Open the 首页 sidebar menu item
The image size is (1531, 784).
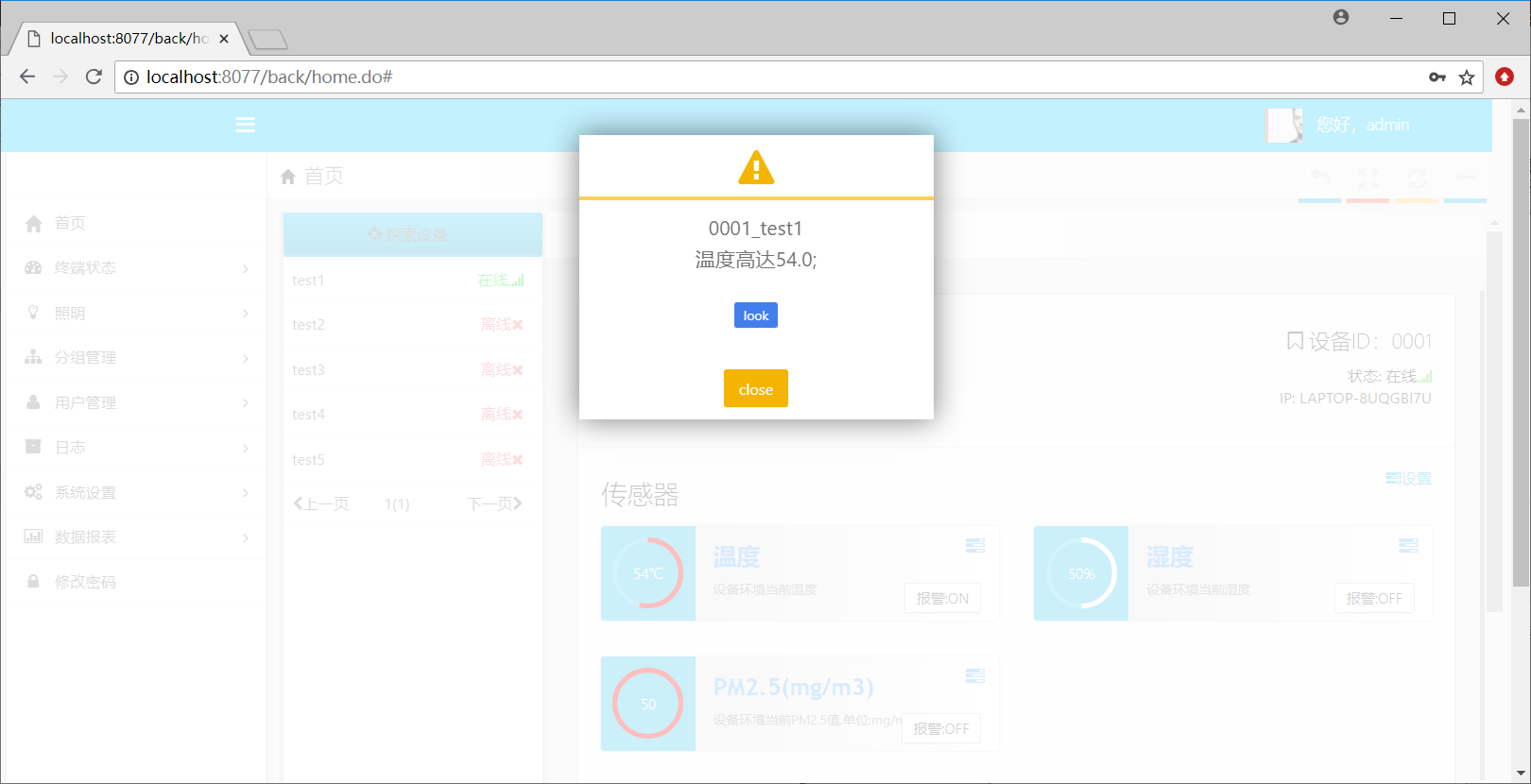point(134,223)
